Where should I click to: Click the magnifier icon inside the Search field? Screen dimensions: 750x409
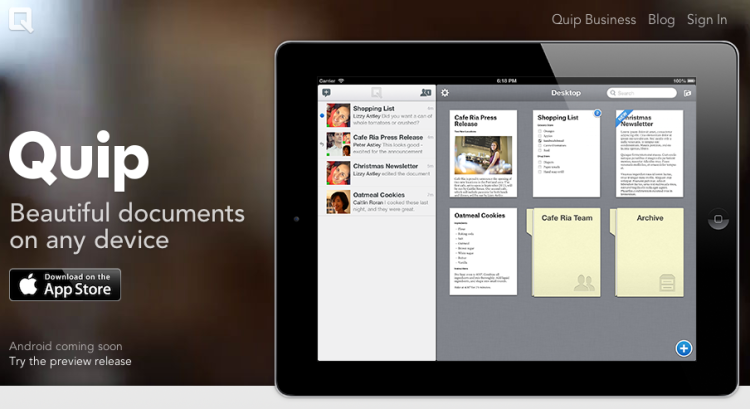[613, 93]
